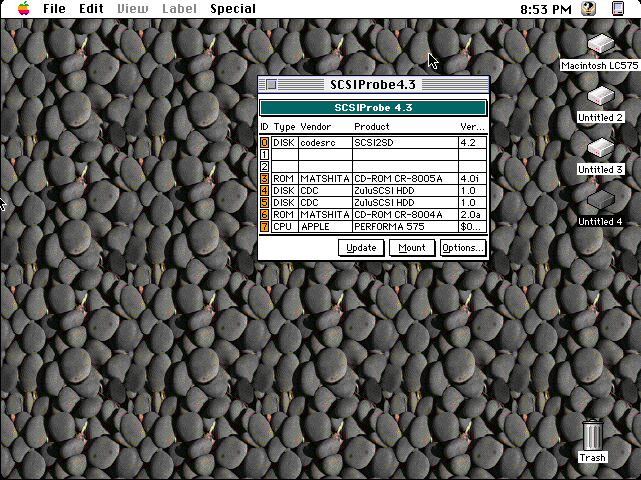Select the Untitled 4 disk icon
Image resolution: width=641 pixels, height=480 pixels.
[600, 200]
